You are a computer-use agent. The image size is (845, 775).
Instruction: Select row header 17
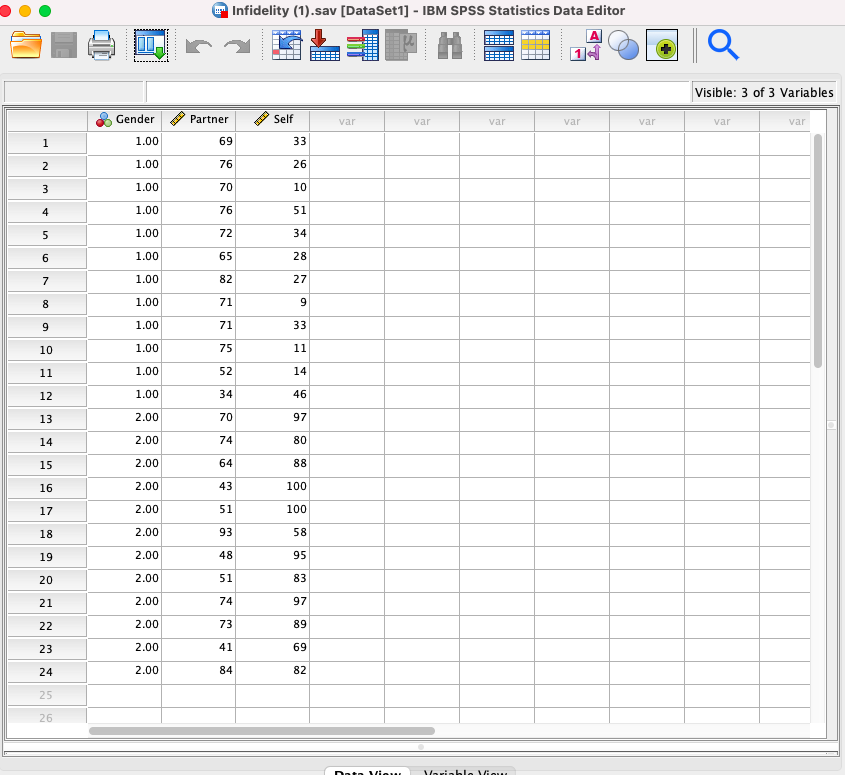click(47, 511)
